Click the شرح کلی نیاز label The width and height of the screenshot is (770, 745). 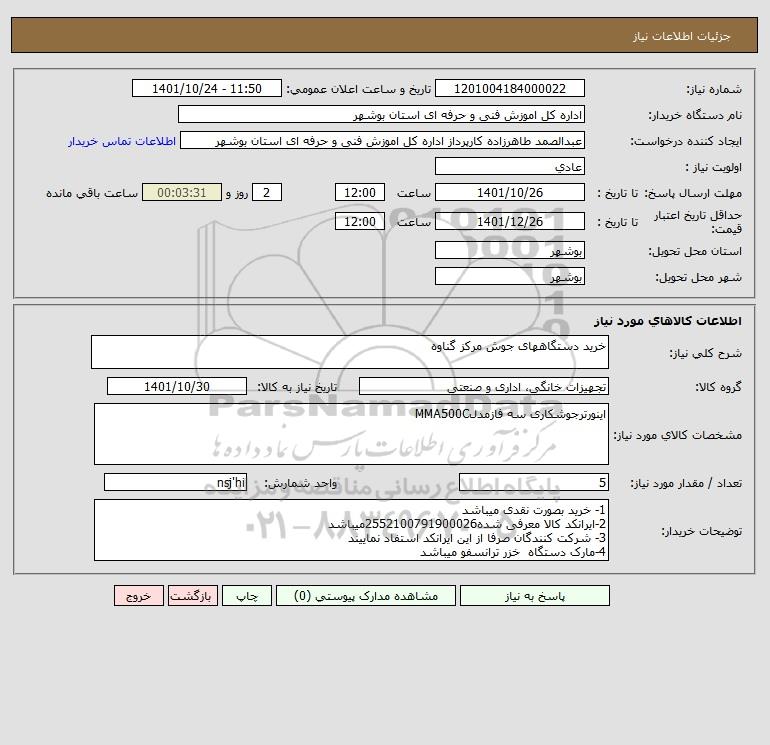[706, 353]
